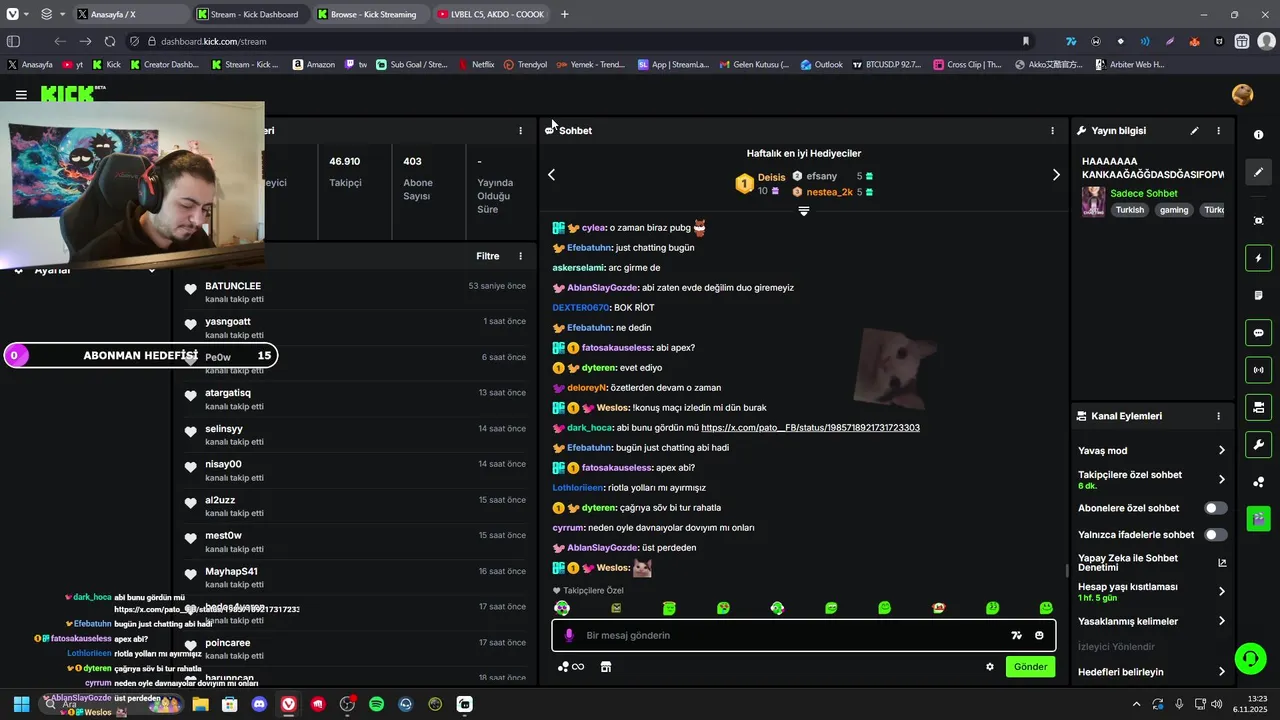1280x720 pixels.
Task: Click the capture frame sidebar icon
Action: [x=1259, y=221]
